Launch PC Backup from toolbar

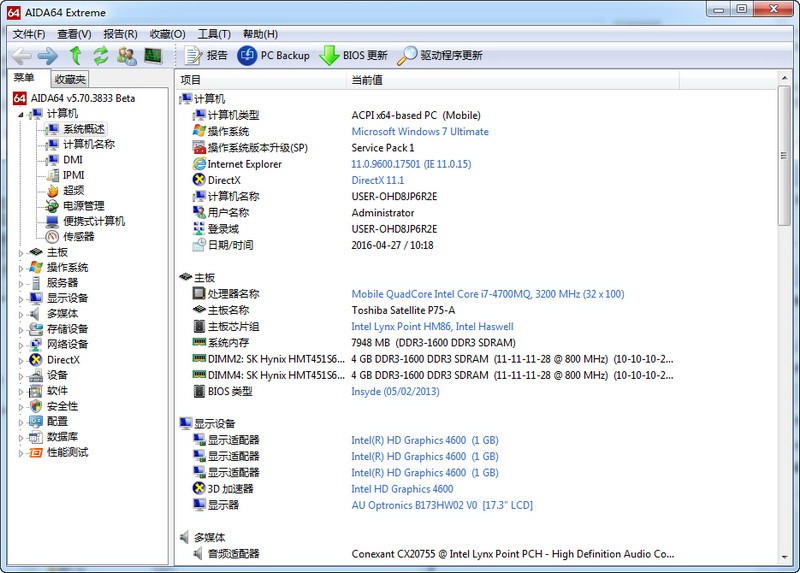pyautogui.click(x=274, y=56)
